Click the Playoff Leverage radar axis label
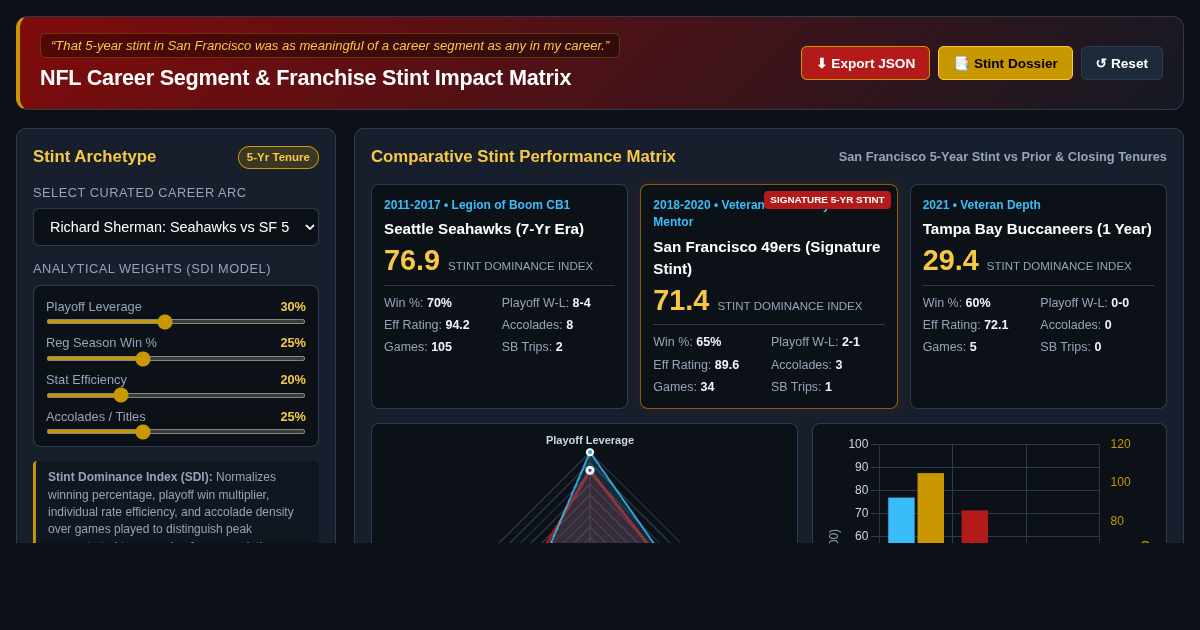 click(x=590, y=440)
